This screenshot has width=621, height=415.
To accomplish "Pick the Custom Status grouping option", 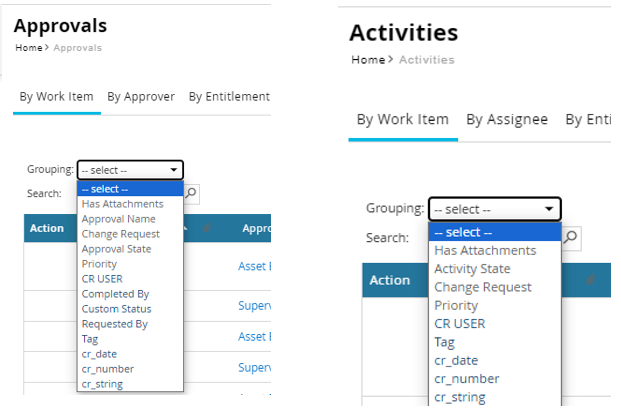I will click(115, 309).
